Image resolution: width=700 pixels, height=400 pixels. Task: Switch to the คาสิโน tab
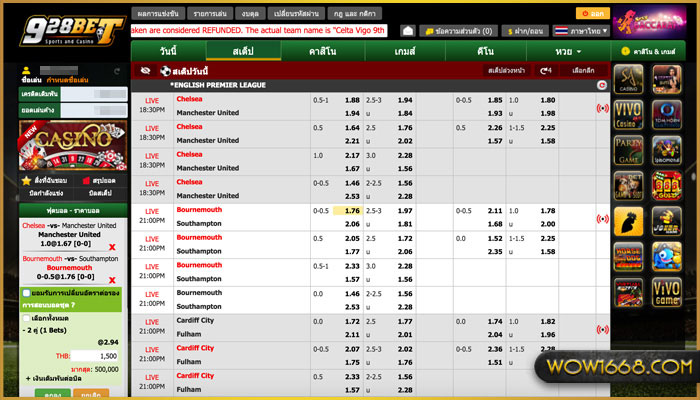(x=321, y=50)
